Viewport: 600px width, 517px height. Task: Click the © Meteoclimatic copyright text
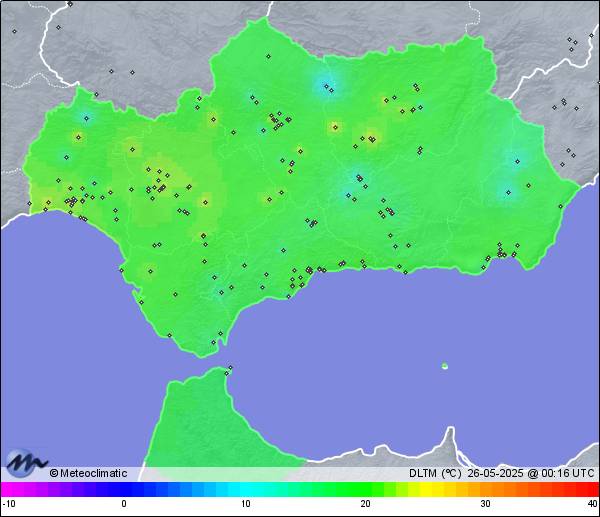coord(88,473)
